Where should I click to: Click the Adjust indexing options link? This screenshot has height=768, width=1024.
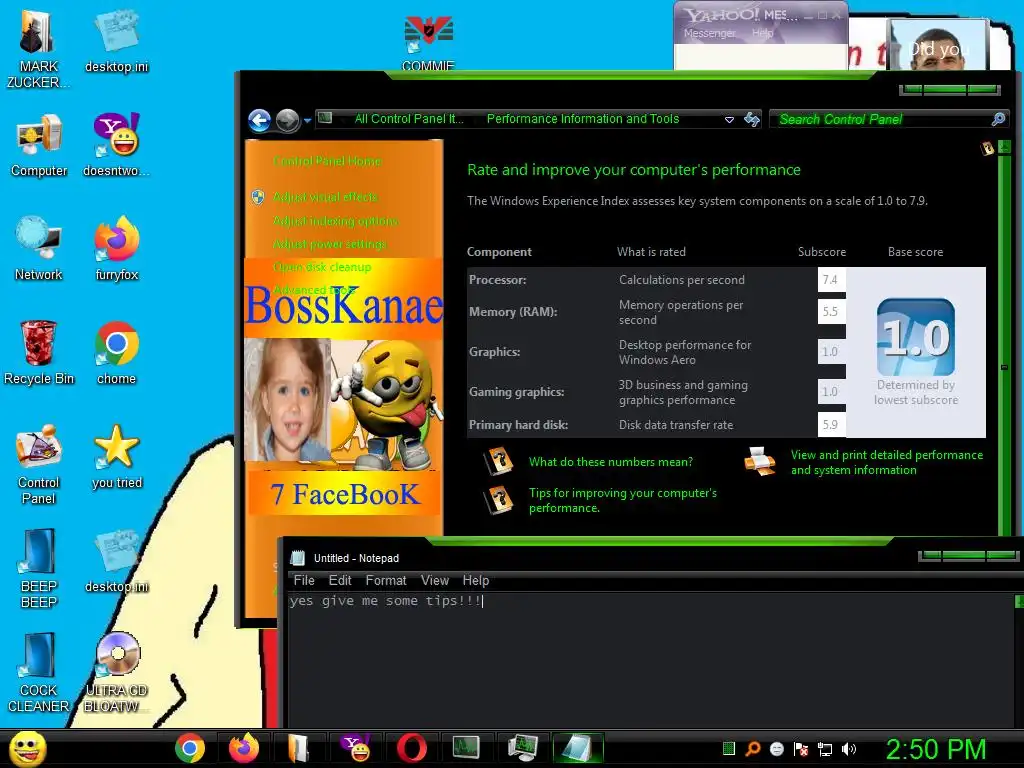tap(336, 221)
